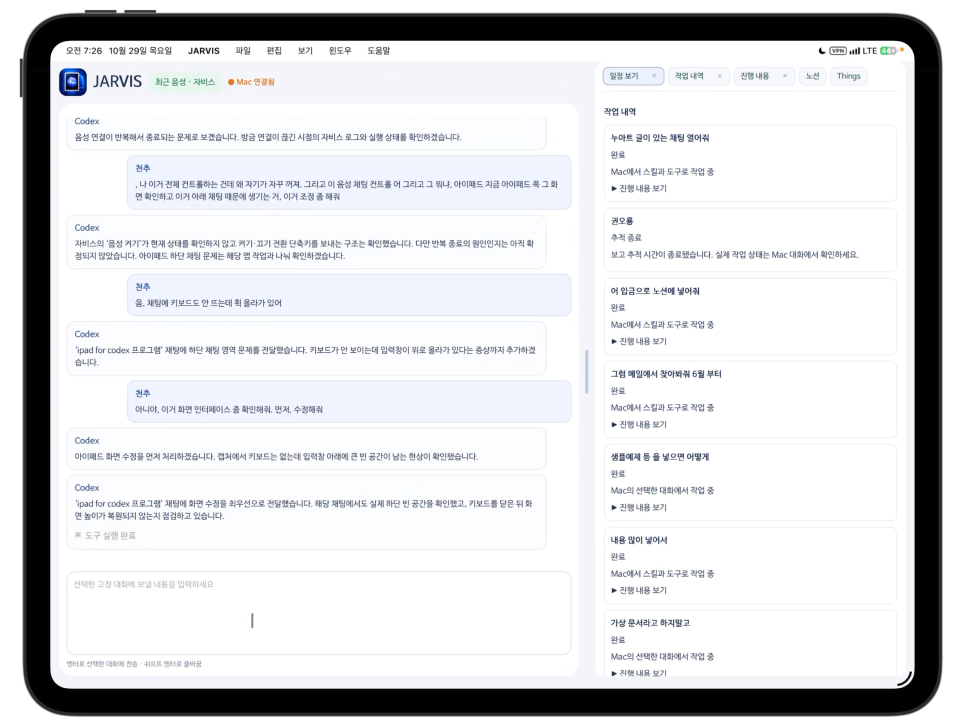Tap the 작업 내역 section heading

tap(620, 111)
